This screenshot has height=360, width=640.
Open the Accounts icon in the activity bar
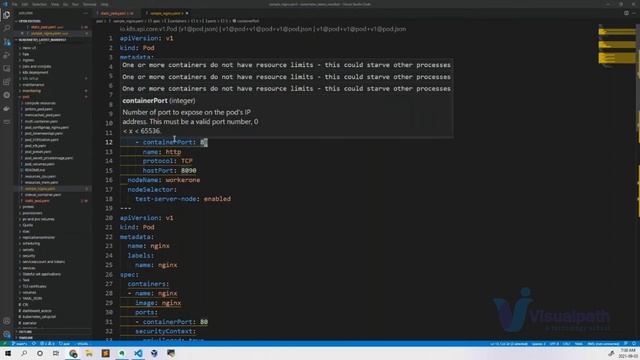[x=7, y=321]
